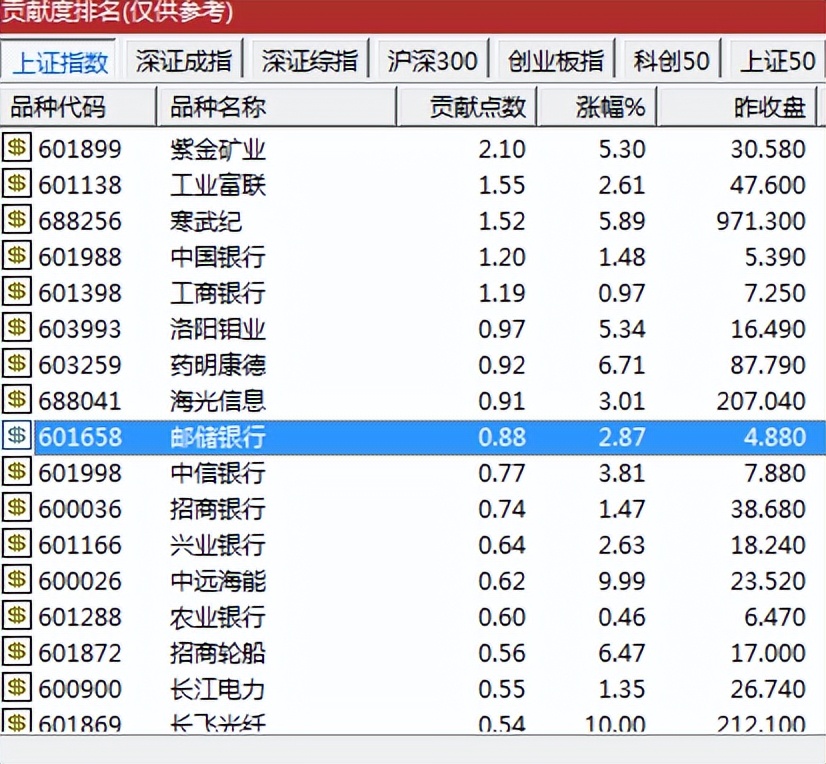This screenshot has width=826, height=764.
Task: Click the 9.99 gain percentage value
Action: (622, 581)
